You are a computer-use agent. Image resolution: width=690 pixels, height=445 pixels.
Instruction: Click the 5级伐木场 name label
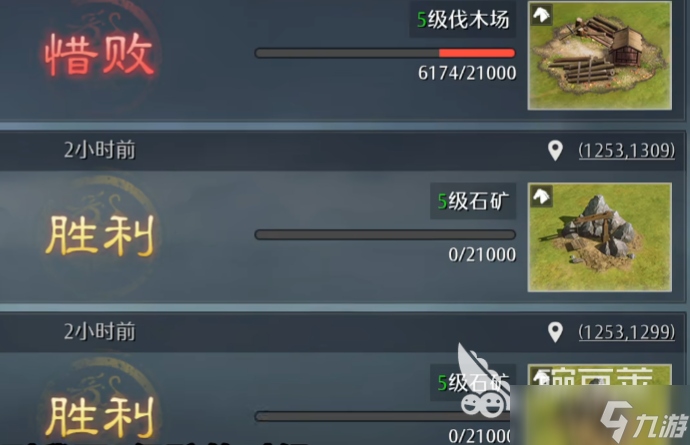462,19
